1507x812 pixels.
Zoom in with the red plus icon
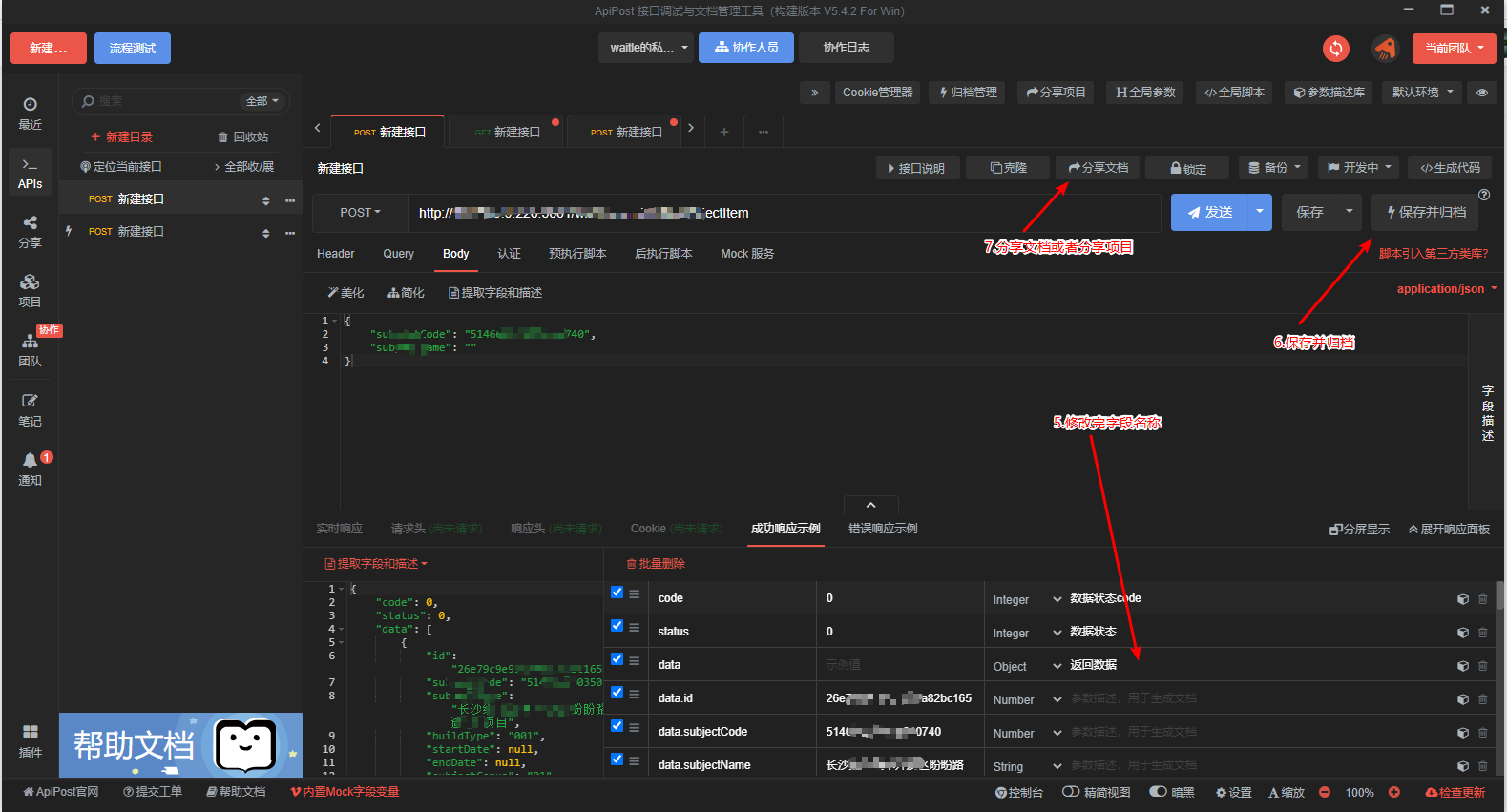click(1393, 792)
